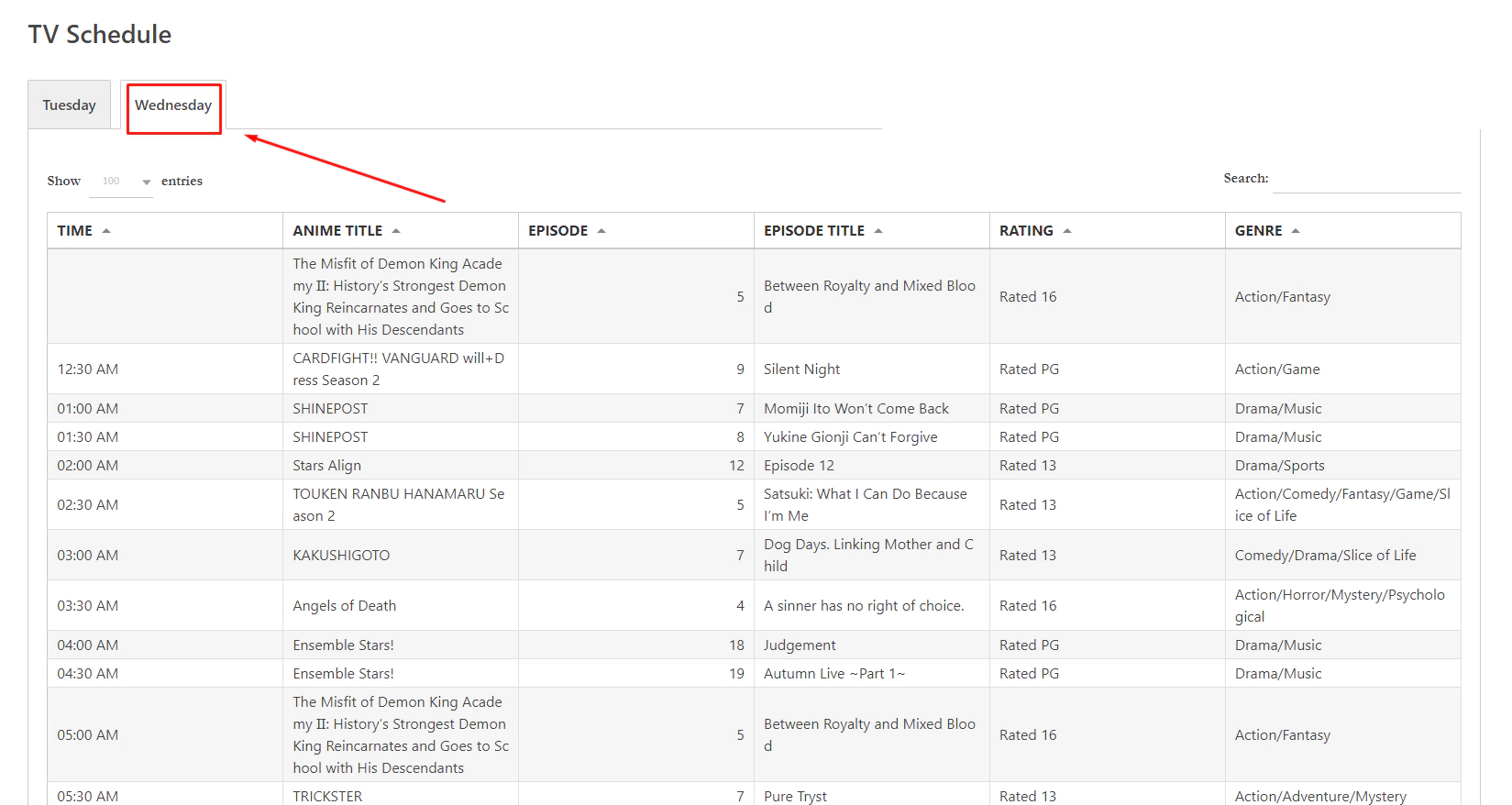Click A sinner has no right of choice
The height and width of the screenshot is (805, 1512).
(864, 606)
